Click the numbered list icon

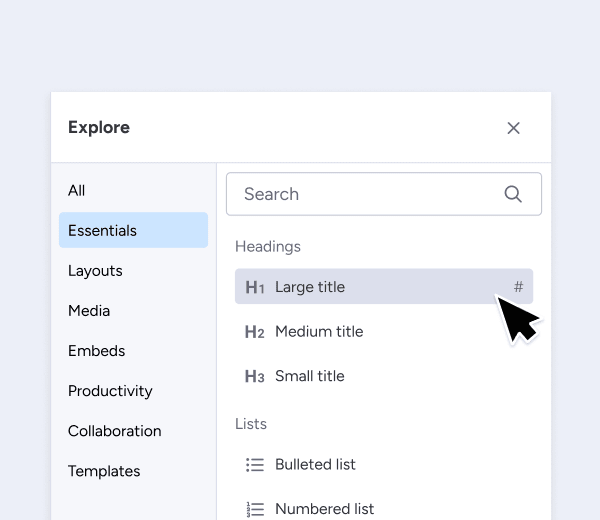coord(255,509)
